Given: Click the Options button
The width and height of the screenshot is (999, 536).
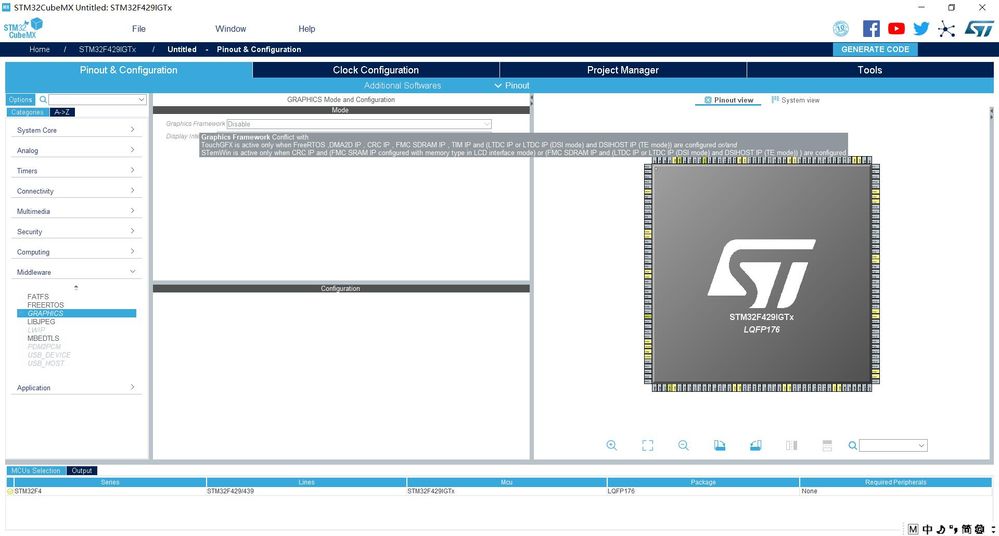Looking at the screenshot, I should (20, 99).
